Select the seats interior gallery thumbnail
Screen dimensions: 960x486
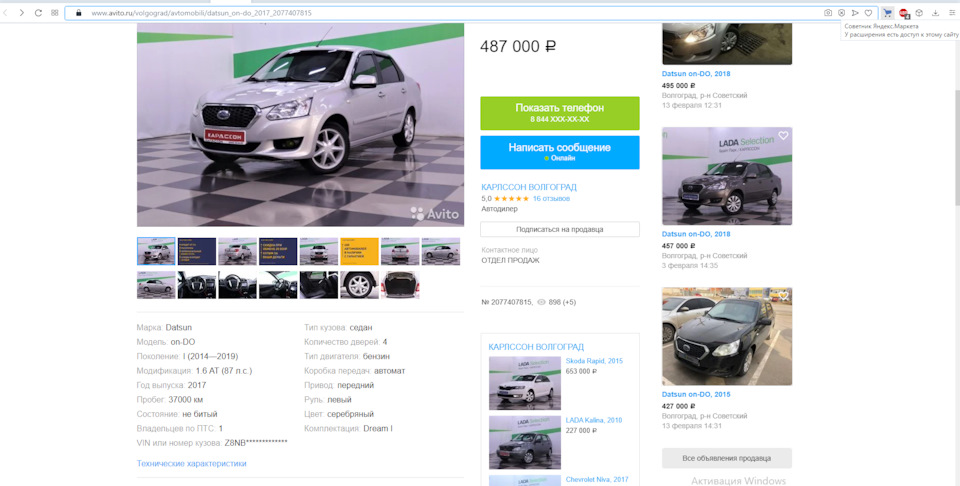[x=319, y=285]
